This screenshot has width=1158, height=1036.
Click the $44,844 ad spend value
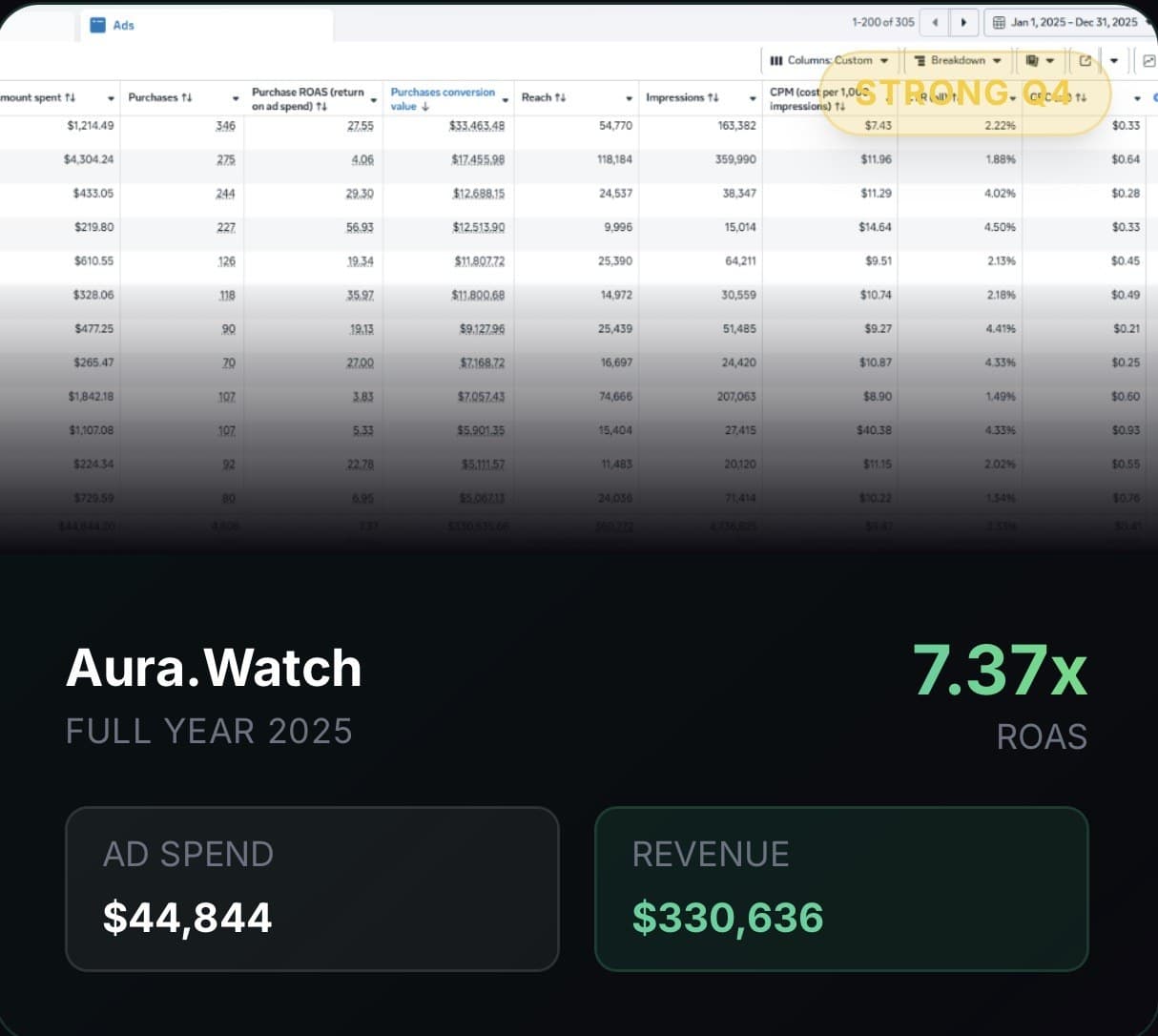pos(188,917)
